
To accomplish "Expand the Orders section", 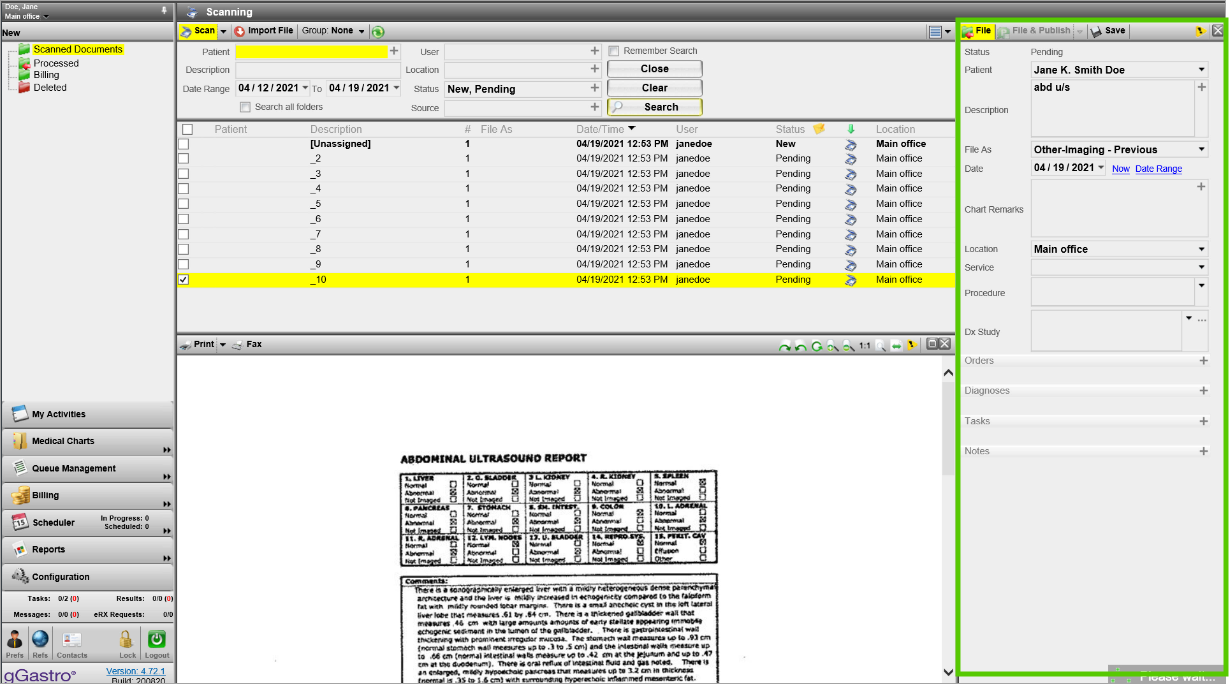I will [x=1203, y=361].
